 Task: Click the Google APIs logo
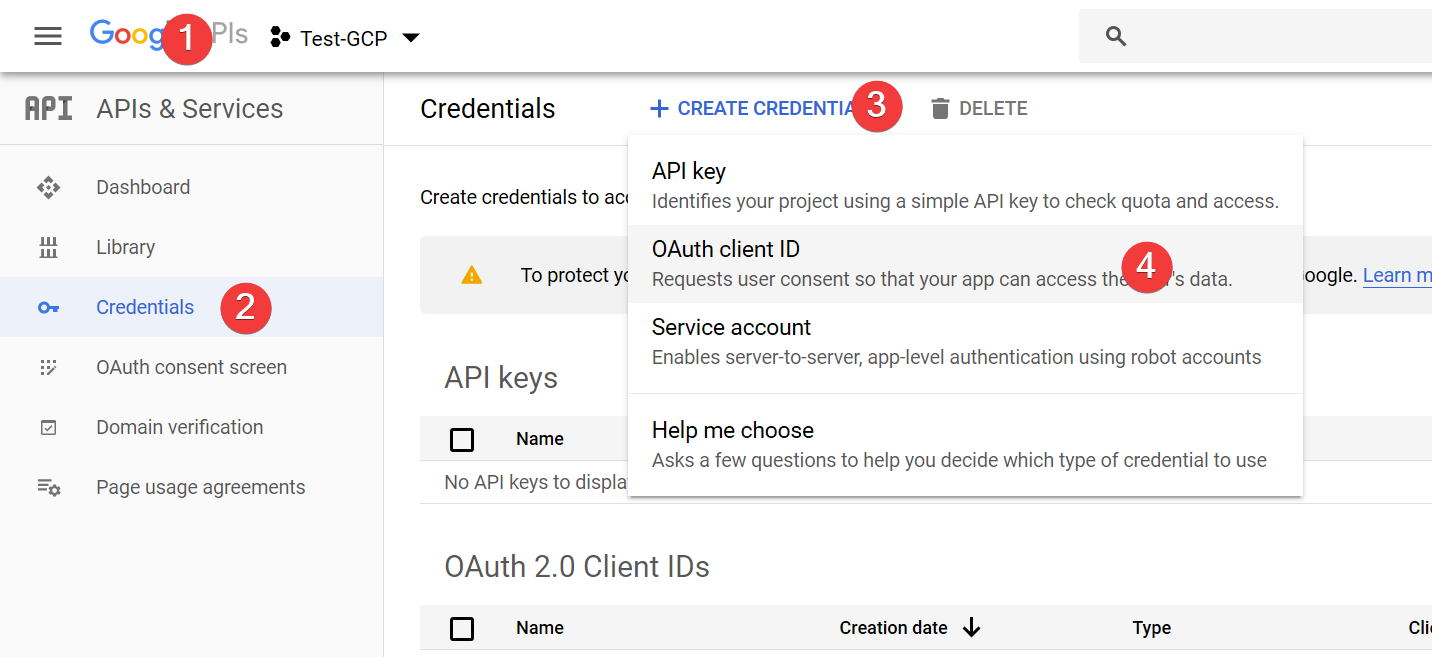pos(168,36)
